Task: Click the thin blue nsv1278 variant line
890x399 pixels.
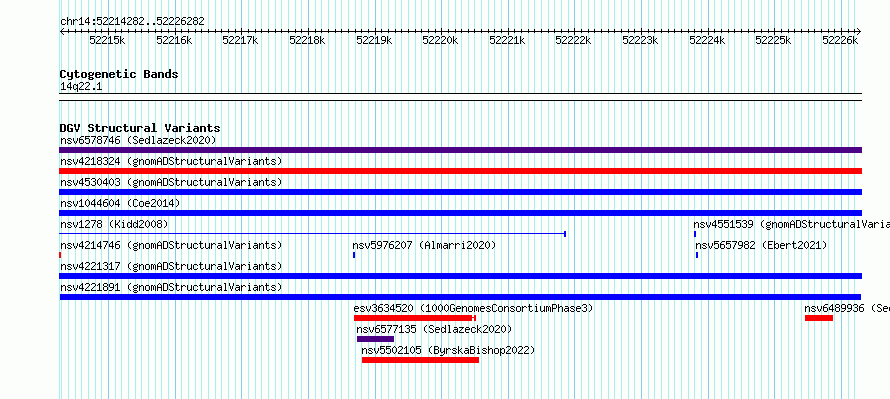Action: tap(313, 234)
